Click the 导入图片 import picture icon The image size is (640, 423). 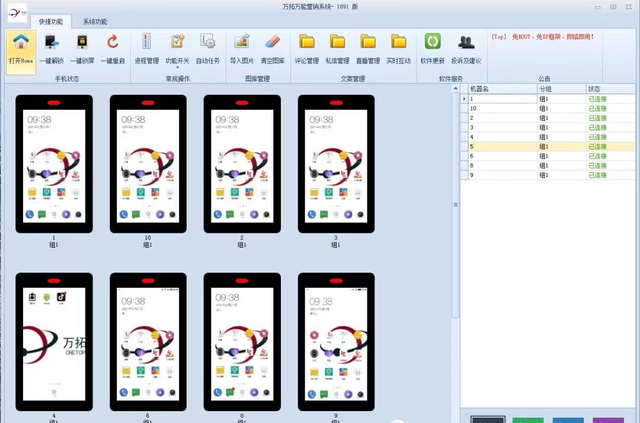241,46
